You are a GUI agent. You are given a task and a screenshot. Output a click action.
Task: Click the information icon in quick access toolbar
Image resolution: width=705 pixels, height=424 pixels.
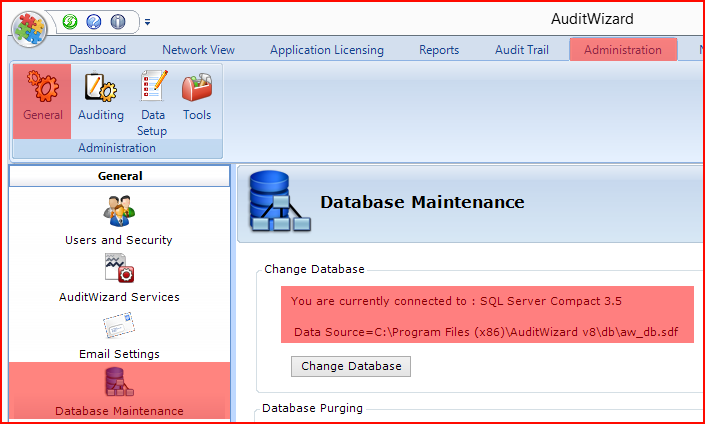point(118,21)
